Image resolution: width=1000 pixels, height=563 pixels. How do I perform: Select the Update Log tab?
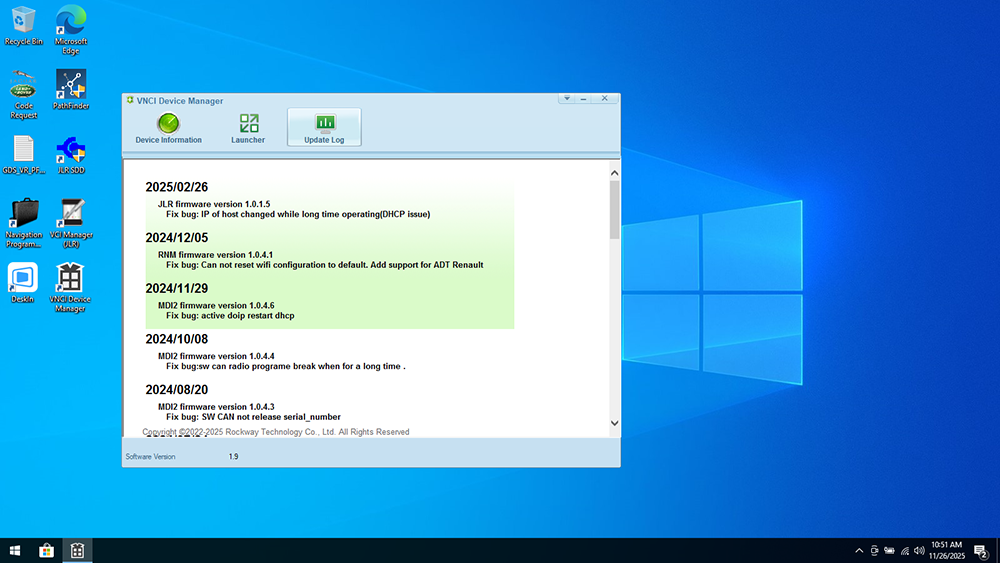click(x=324, y=128)
